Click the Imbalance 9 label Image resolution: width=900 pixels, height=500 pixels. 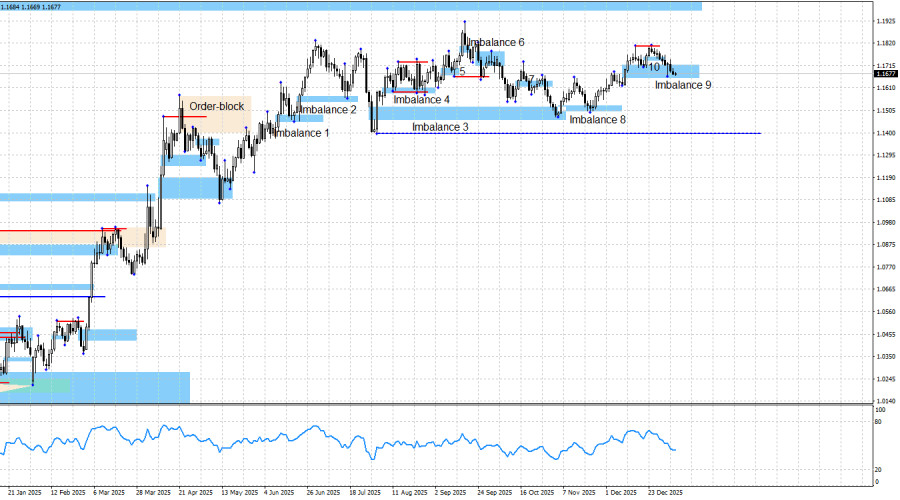683,86
